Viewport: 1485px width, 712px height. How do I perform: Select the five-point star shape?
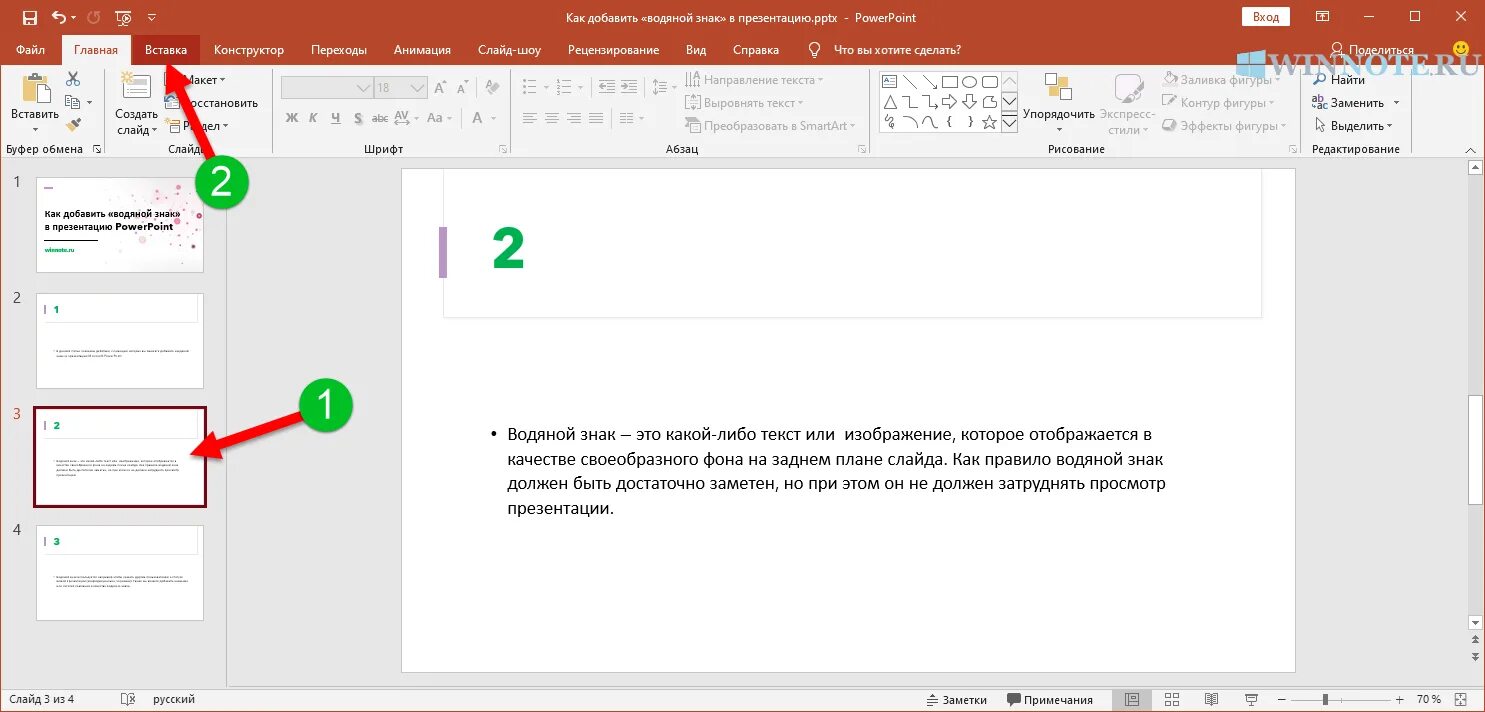tap(989, 122)
